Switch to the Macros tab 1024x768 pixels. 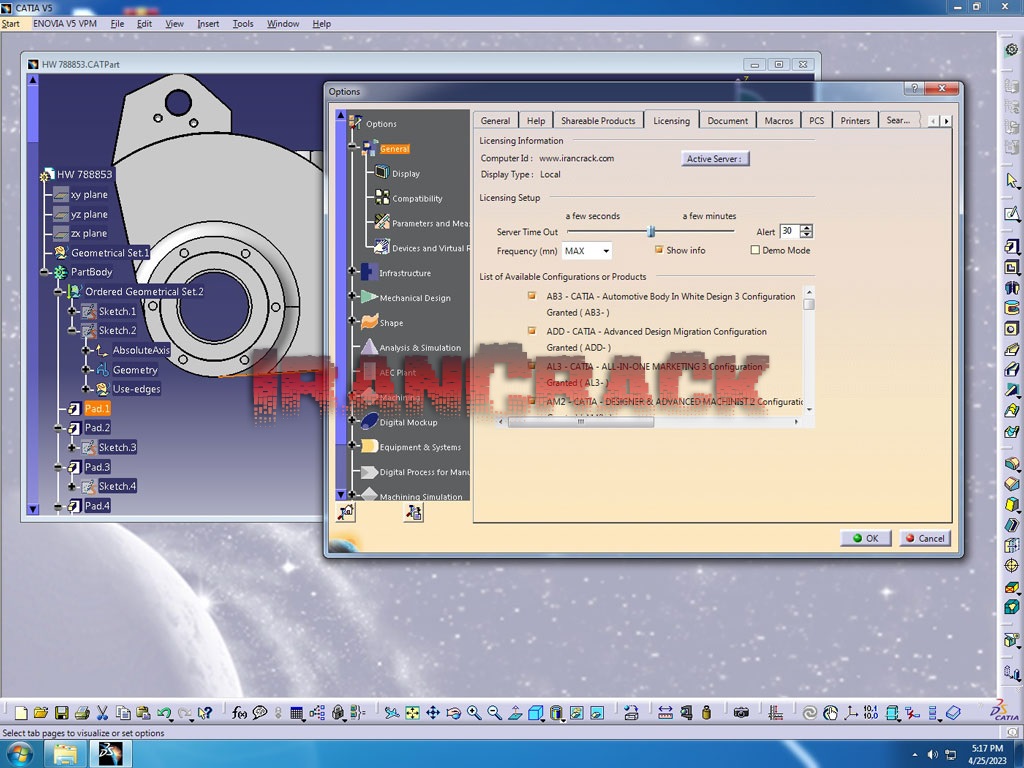pyautogui.click(x=779, y=120)
